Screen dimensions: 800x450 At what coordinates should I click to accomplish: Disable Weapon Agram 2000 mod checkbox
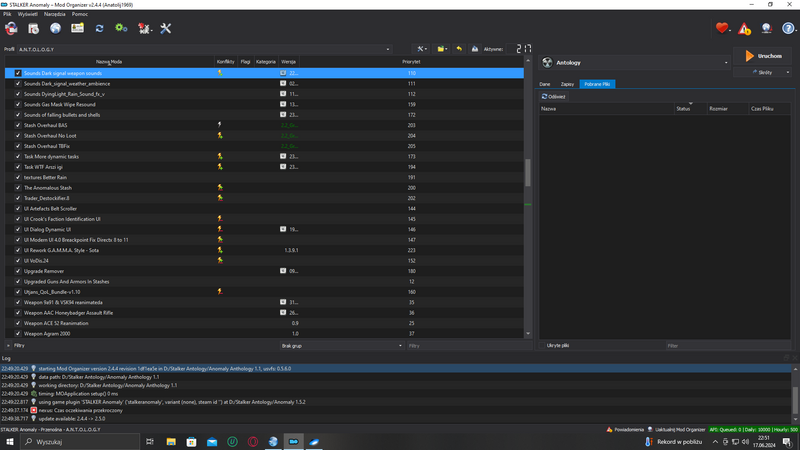coord(18,334)
